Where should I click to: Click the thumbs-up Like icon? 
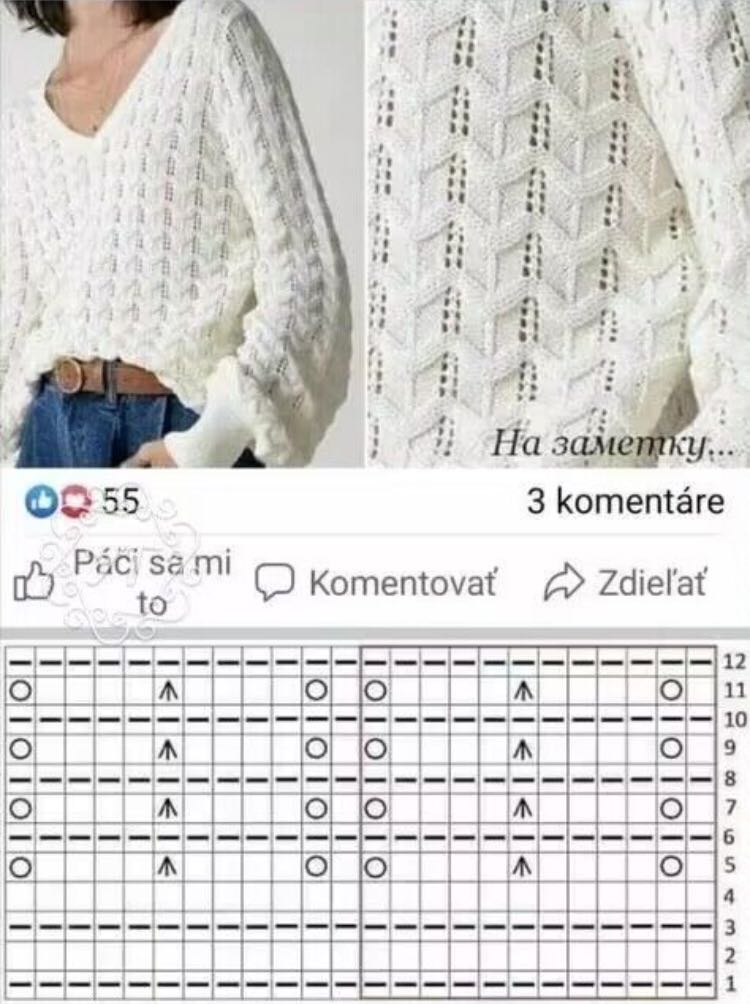34,582
